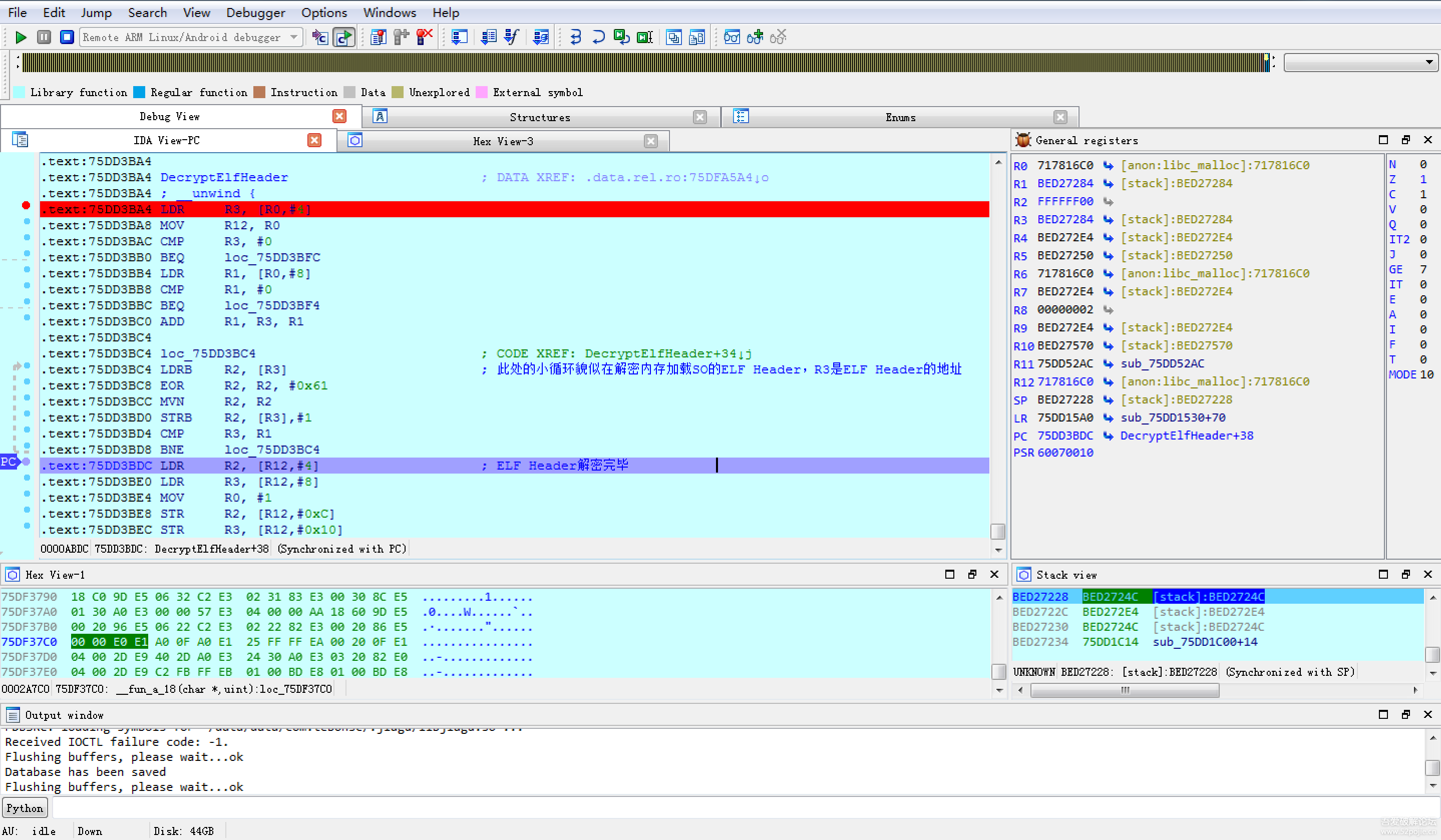Click the Python console language button
This screenshot has width=1441, height=840.
click(25, 808)
